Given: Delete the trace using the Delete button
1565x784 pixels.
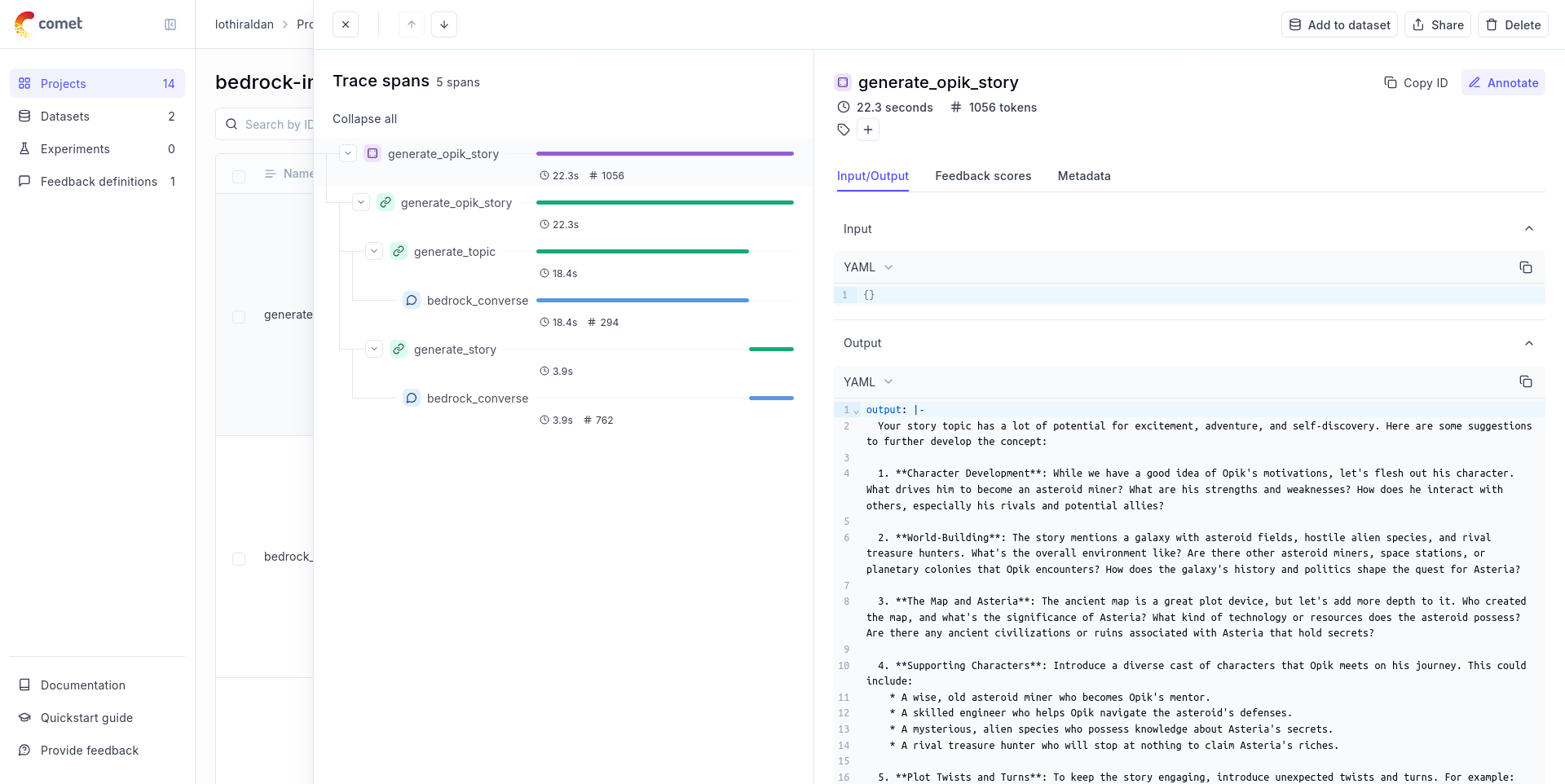Looking at the screenshot, I should point(1513,24).
